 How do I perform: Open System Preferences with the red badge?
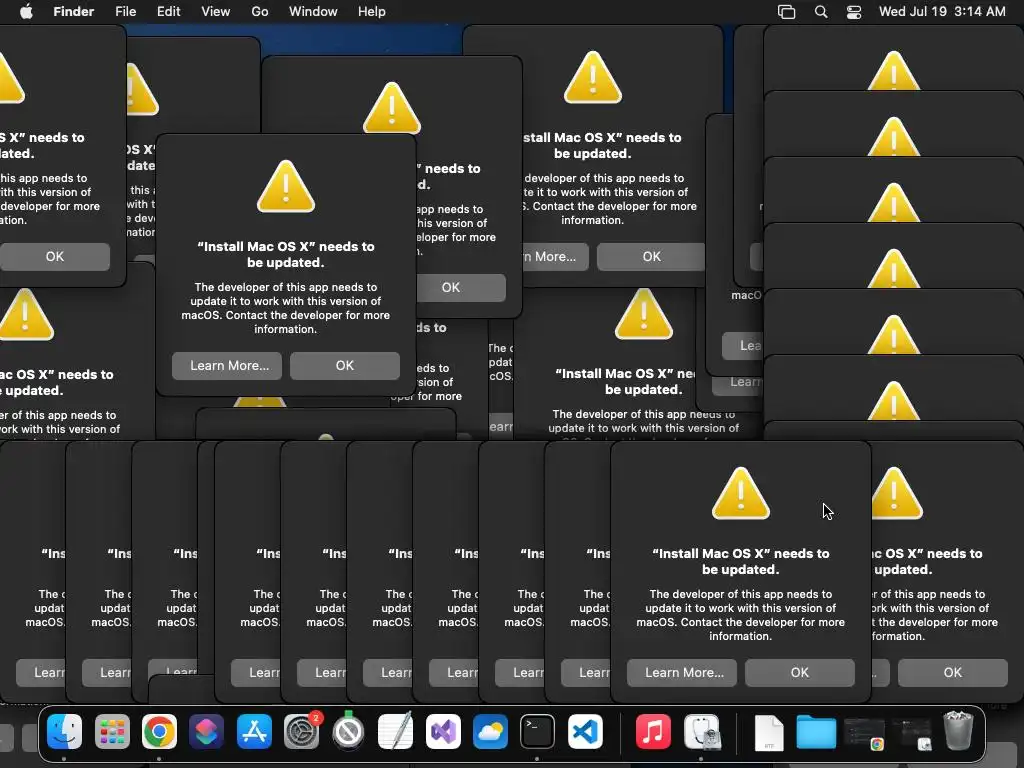coord(302,731)
